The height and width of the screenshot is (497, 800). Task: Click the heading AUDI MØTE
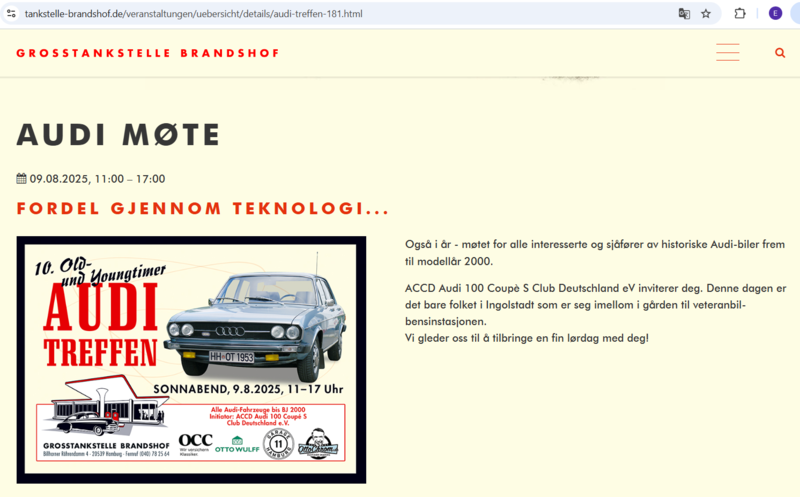[x=118, y=135]
